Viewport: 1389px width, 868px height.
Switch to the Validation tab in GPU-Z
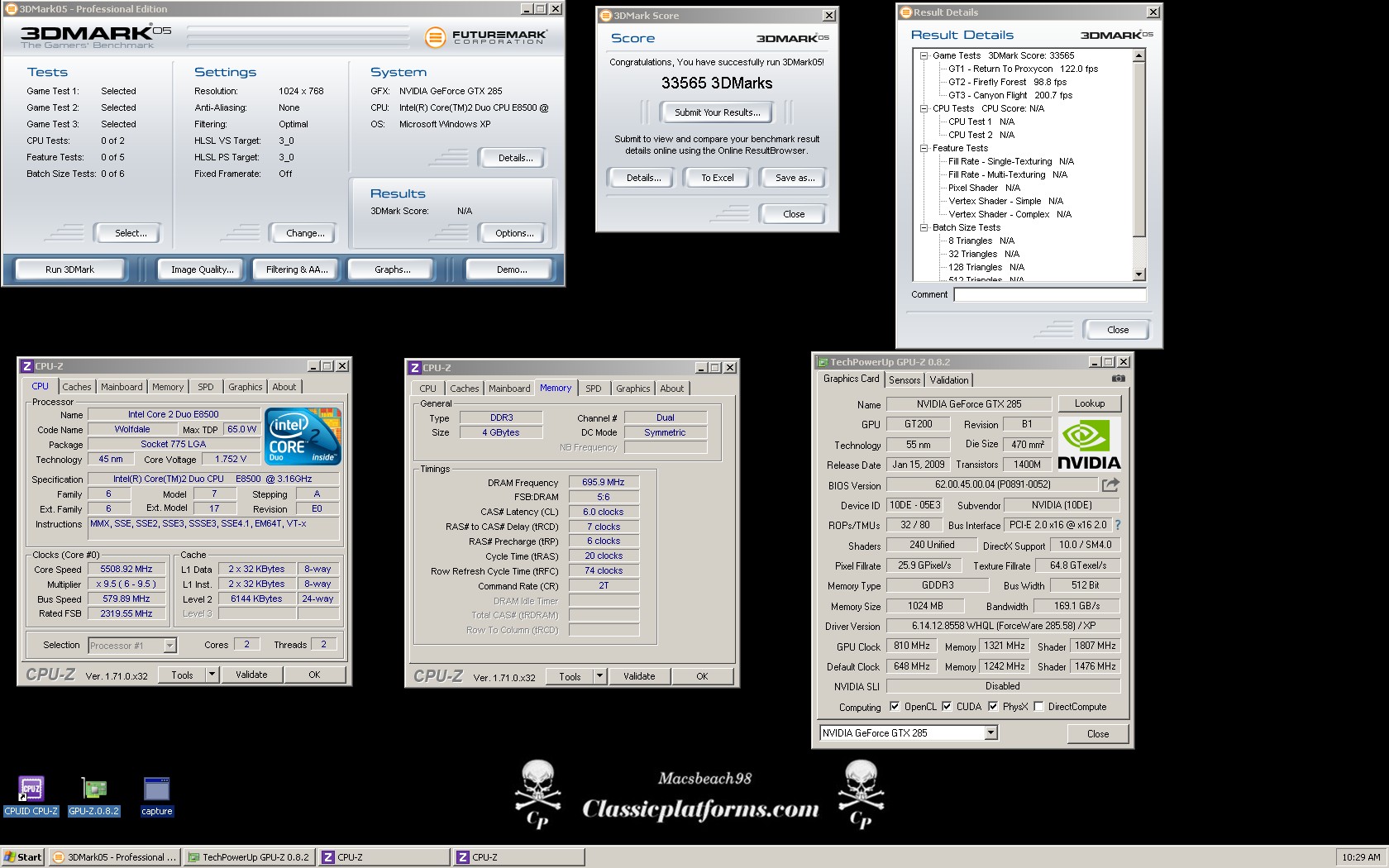[949, 380]
